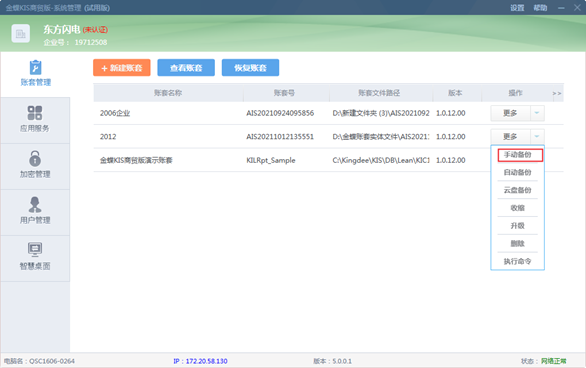Viewport: 586px width, 368px height.
Task: Click path C:\Kingdee\KIS\DB cell
Action: point(381,160)
